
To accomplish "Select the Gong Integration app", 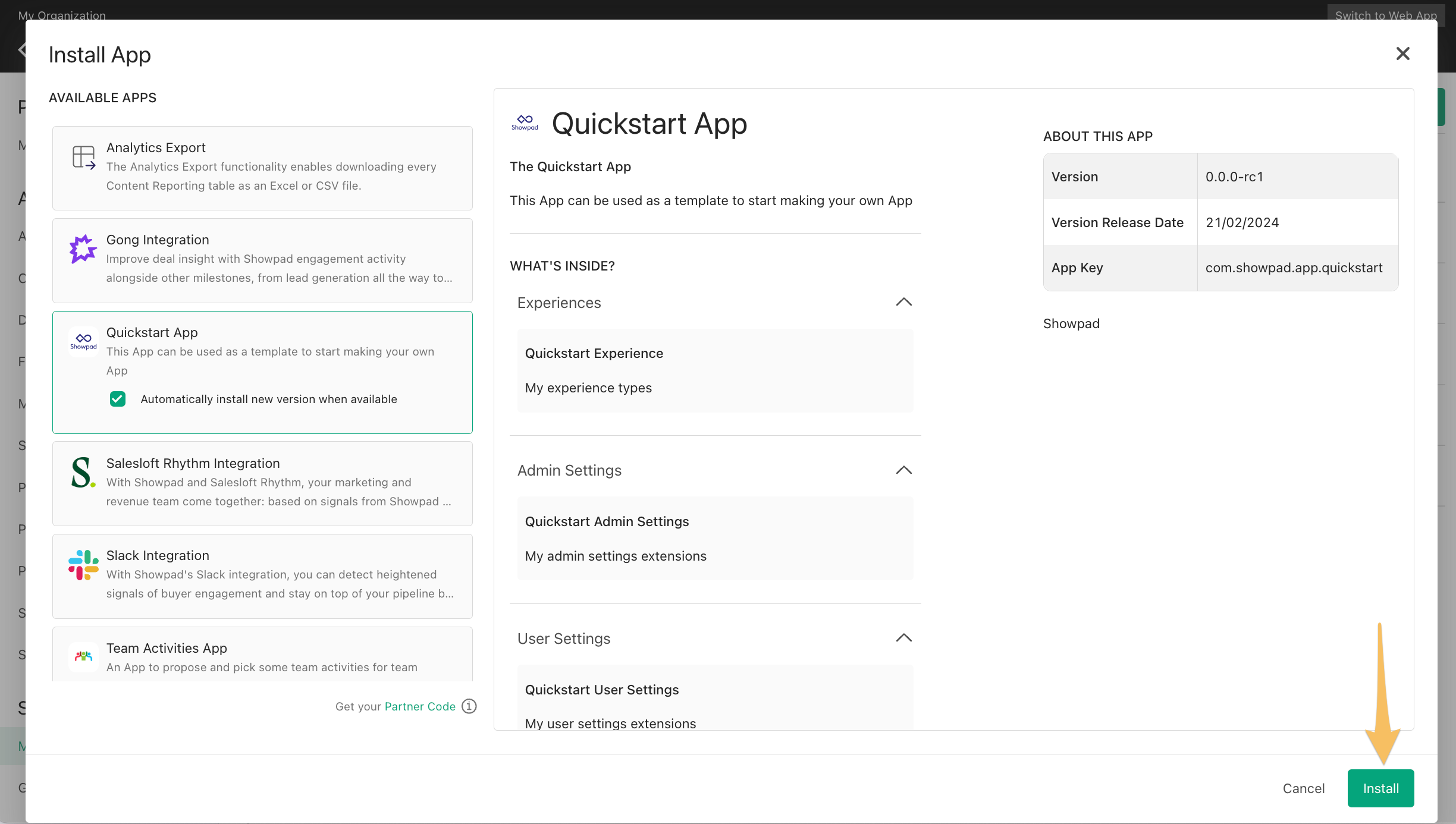I will click(262, 260).
